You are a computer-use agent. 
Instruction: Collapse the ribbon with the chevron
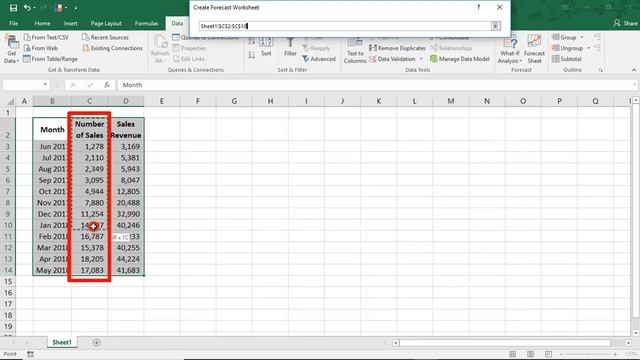633,70
